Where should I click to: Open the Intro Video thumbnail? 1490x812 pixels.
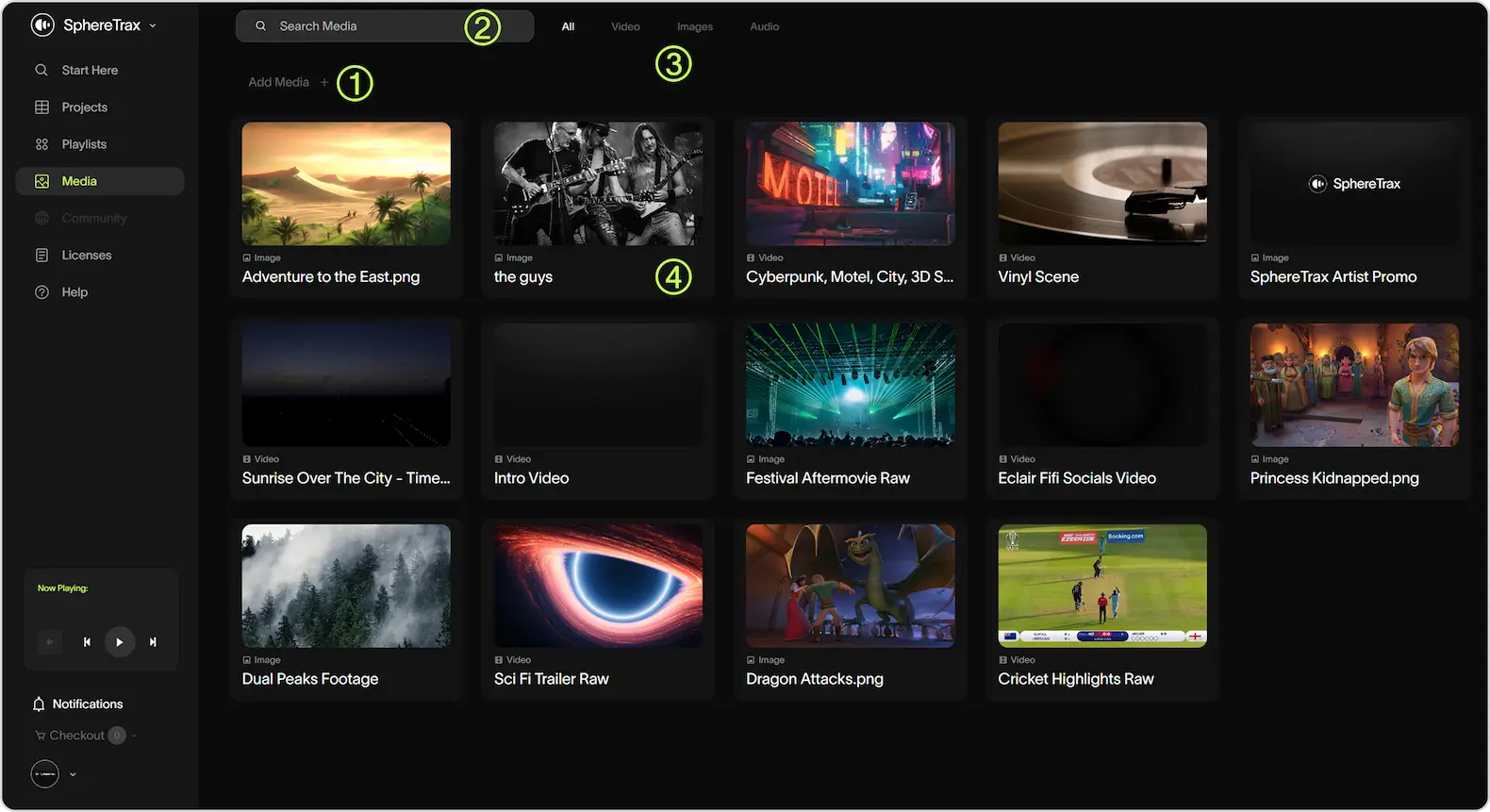(598, 385)
